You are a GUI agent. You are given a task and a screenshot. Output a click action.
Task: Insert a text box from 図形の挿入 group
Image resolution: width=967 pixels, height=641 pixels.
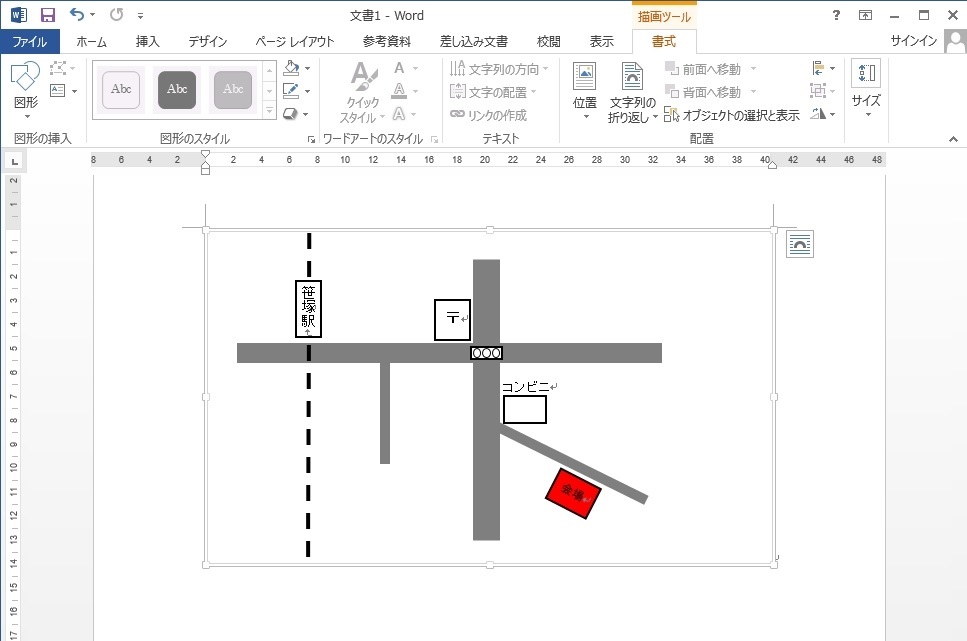coord(58,91)
